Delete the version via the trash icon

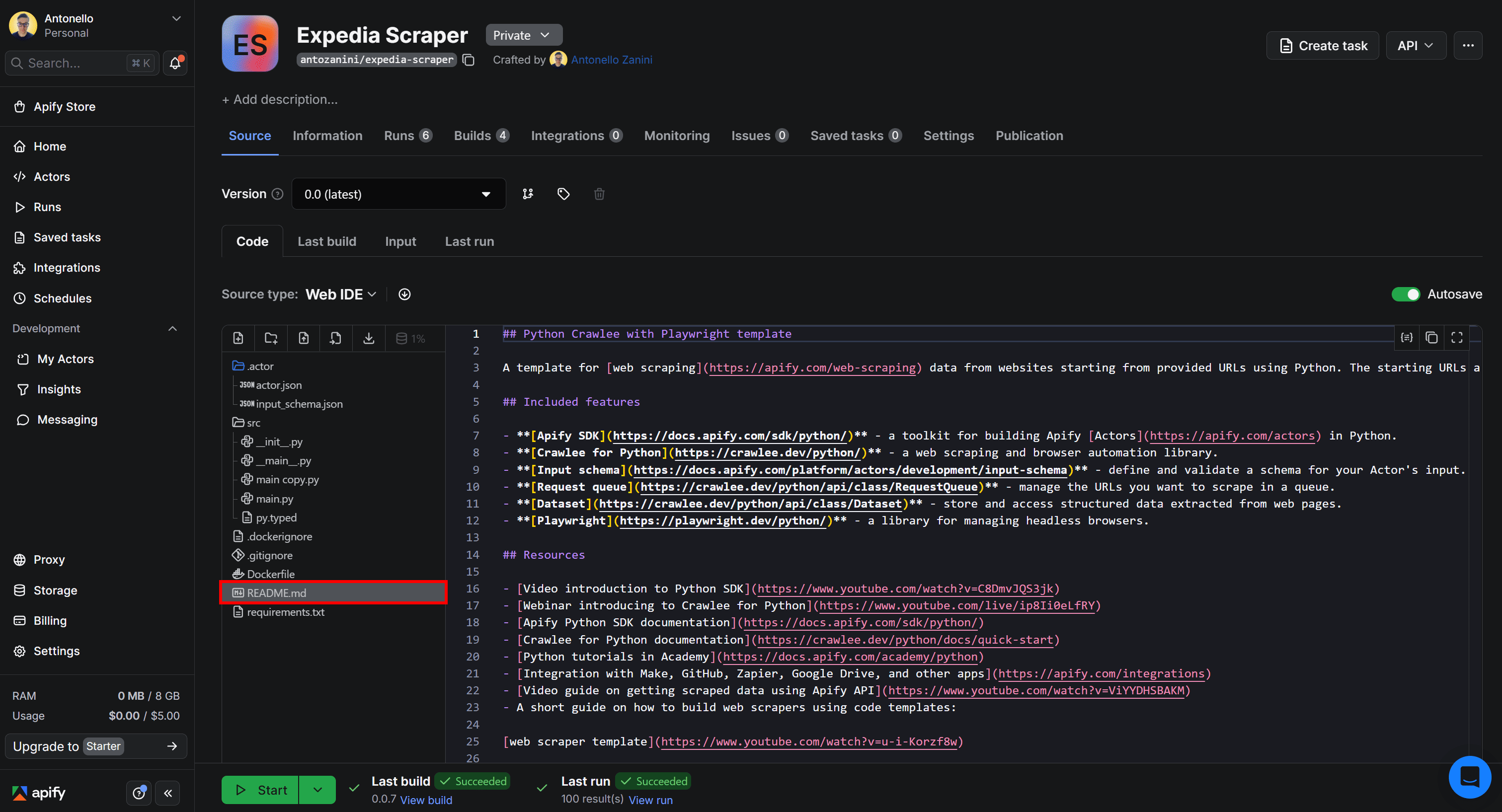[x=599, y=194]
